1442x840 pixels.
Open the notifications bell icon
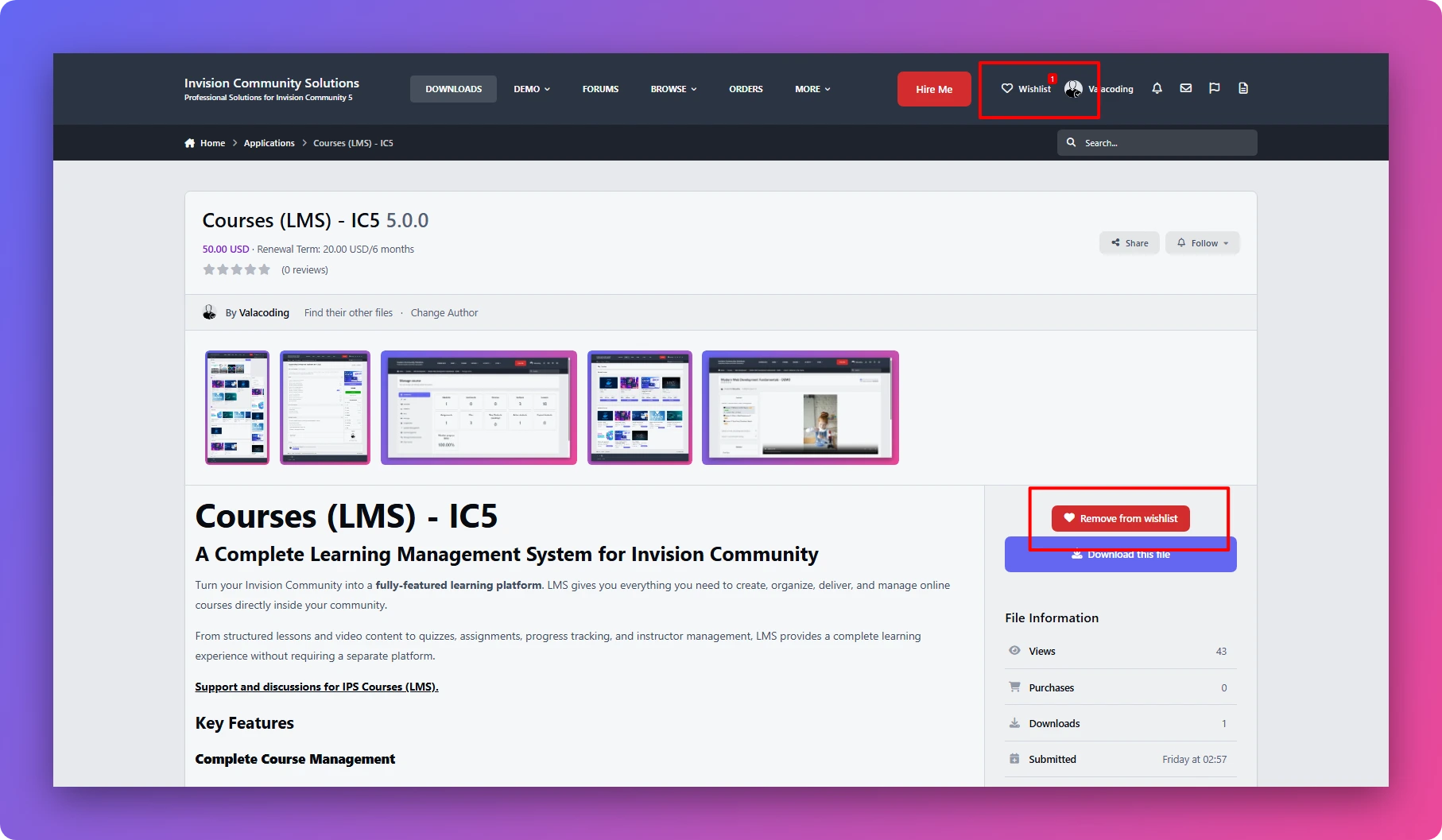coord(1157,88)
